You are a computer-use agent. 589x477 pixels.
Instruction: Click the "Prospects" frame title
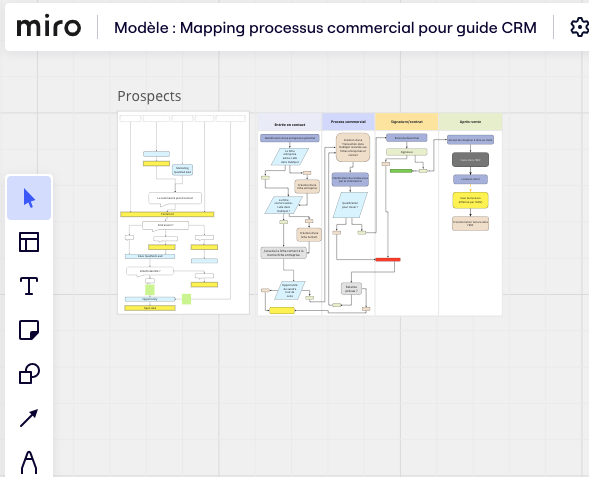pos(149,96)
